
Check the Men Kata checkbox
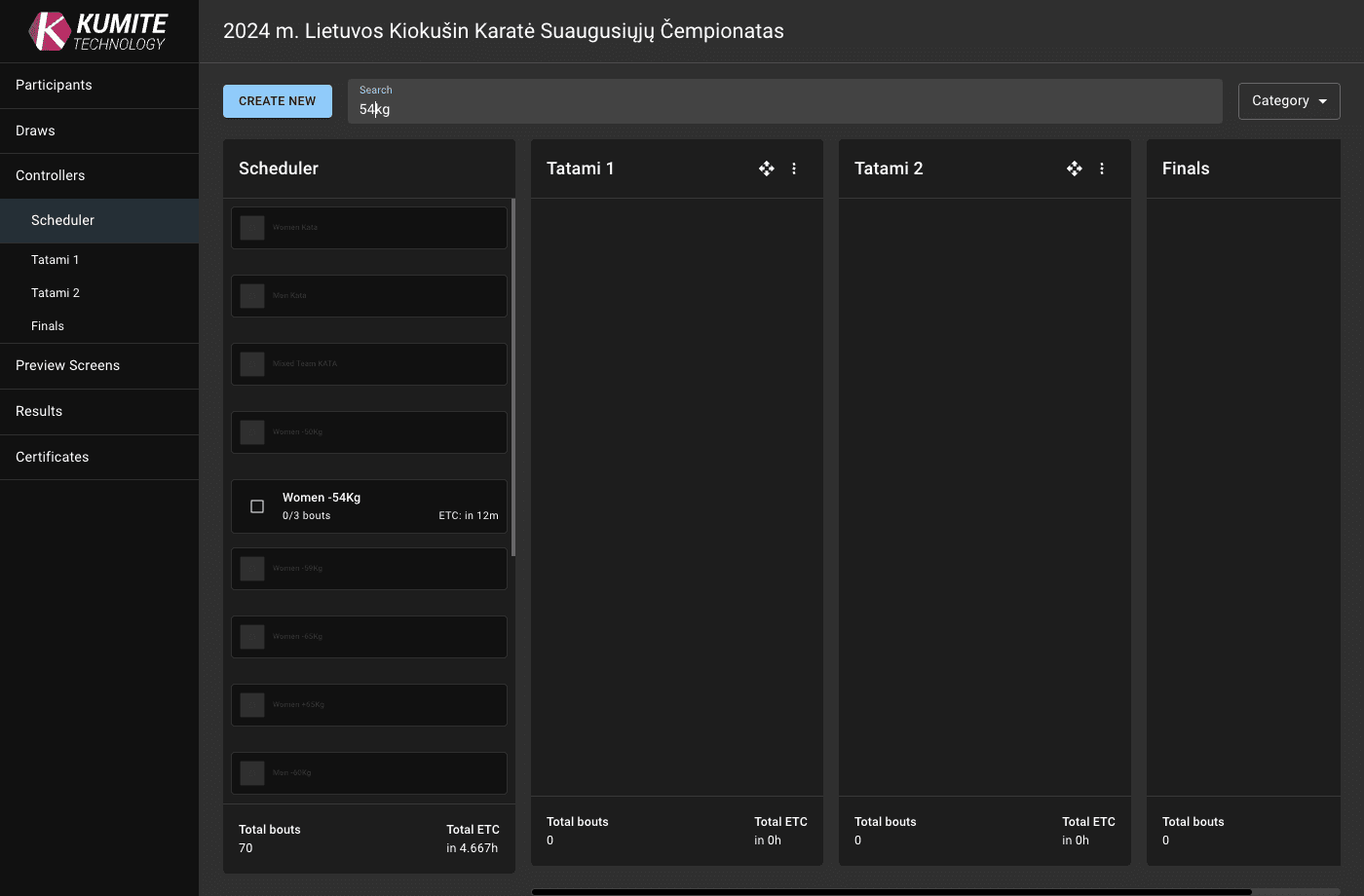coord(251,295)
